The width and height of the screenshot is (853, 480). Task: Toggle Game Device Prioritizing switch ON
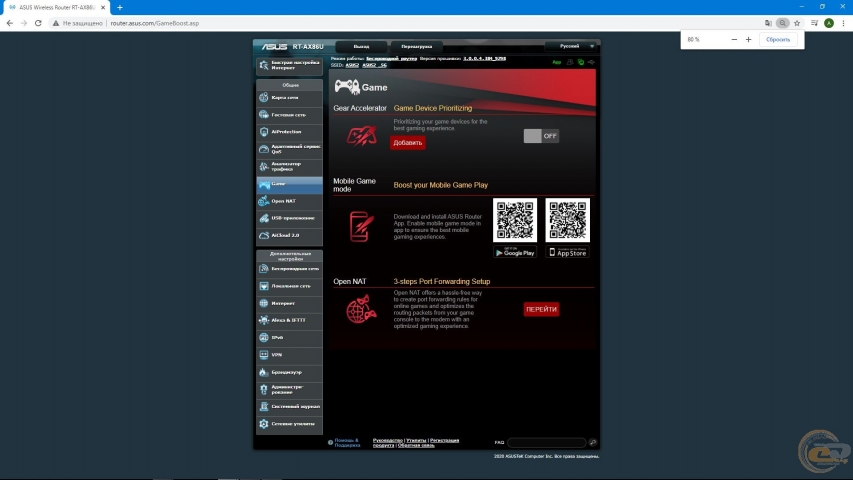[x=541, y=136]
